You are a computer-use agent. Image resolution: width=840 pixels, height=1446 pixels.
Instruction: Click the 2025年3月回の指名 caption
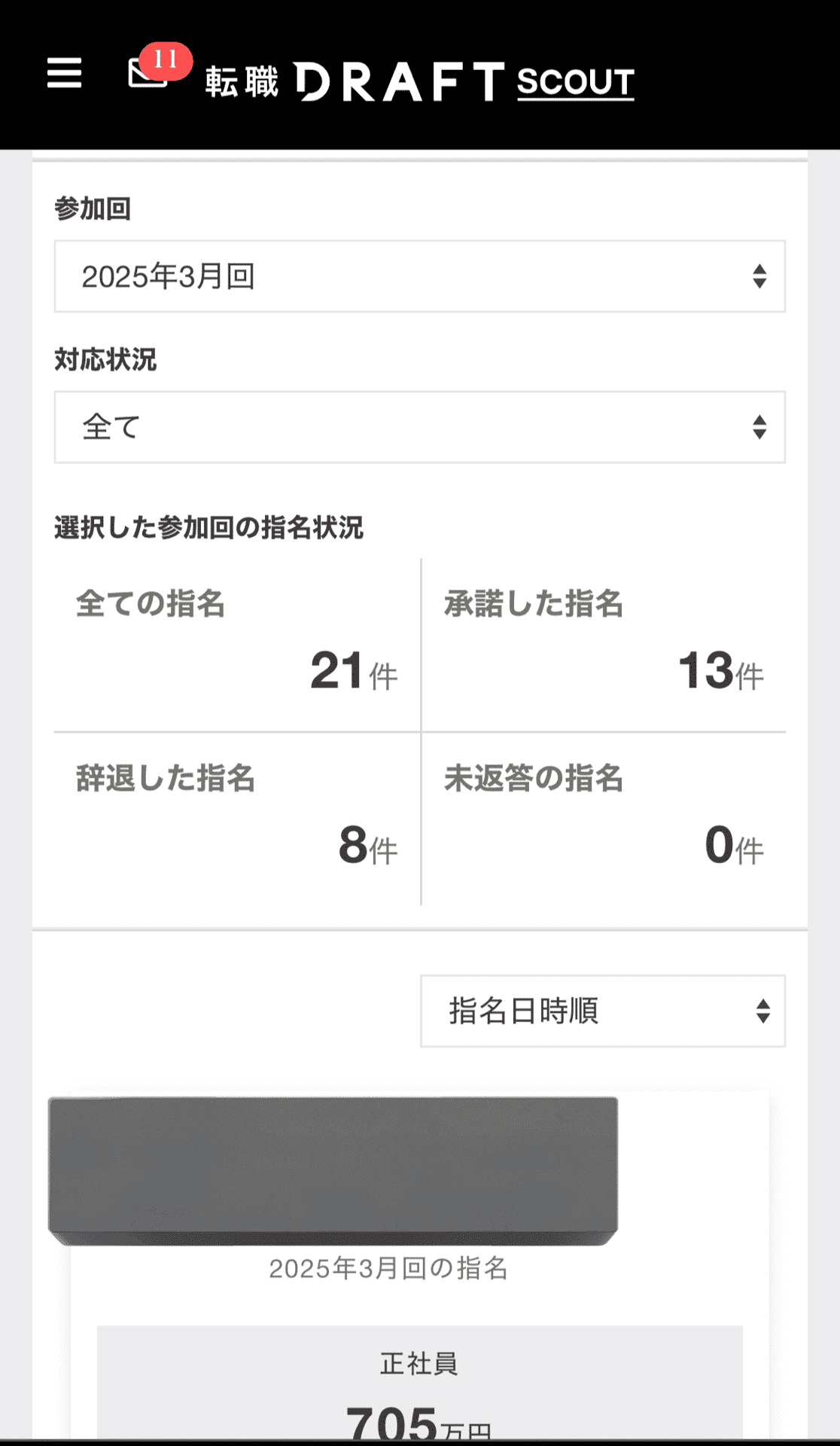pos(388,1268)
